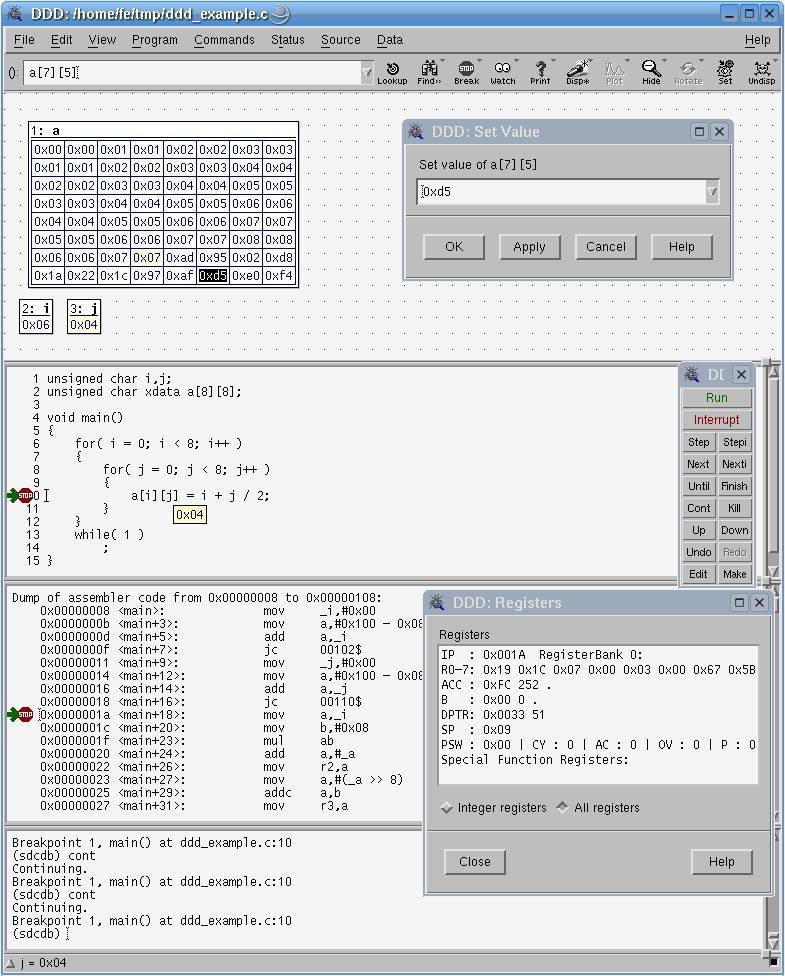Click the Hide toolbar icon
The image size is (785, 976).
(x=651, y=72)
